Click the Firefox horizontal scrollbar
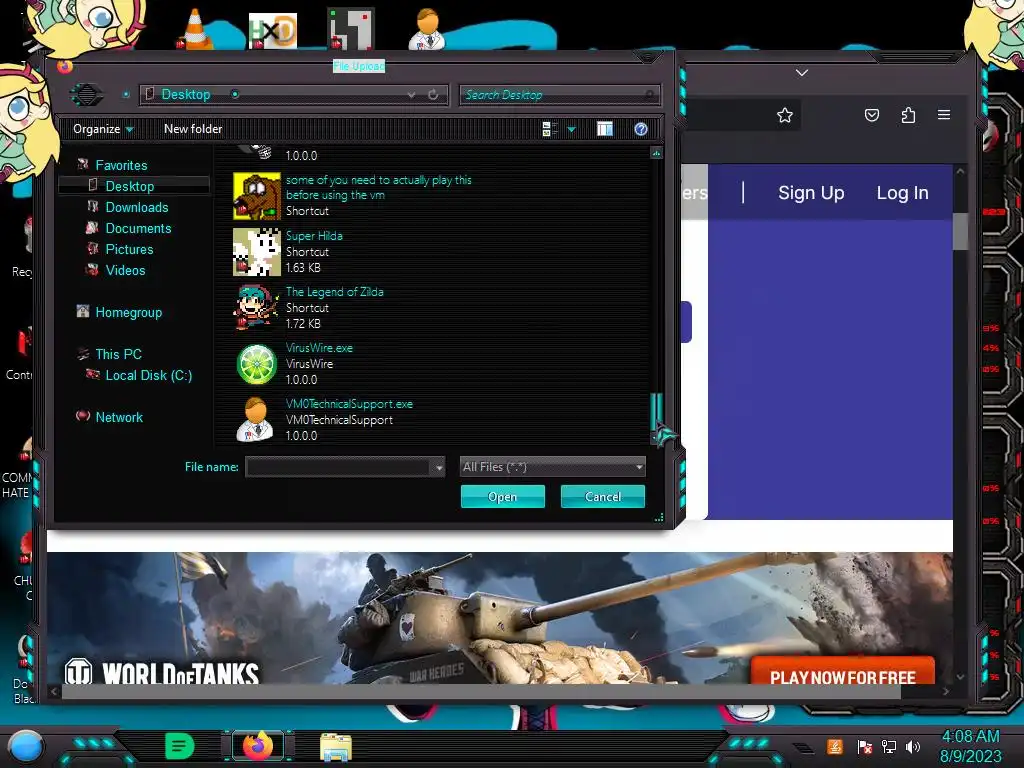This screenshot has width=1024, height=768. click(x=481, y=691)
